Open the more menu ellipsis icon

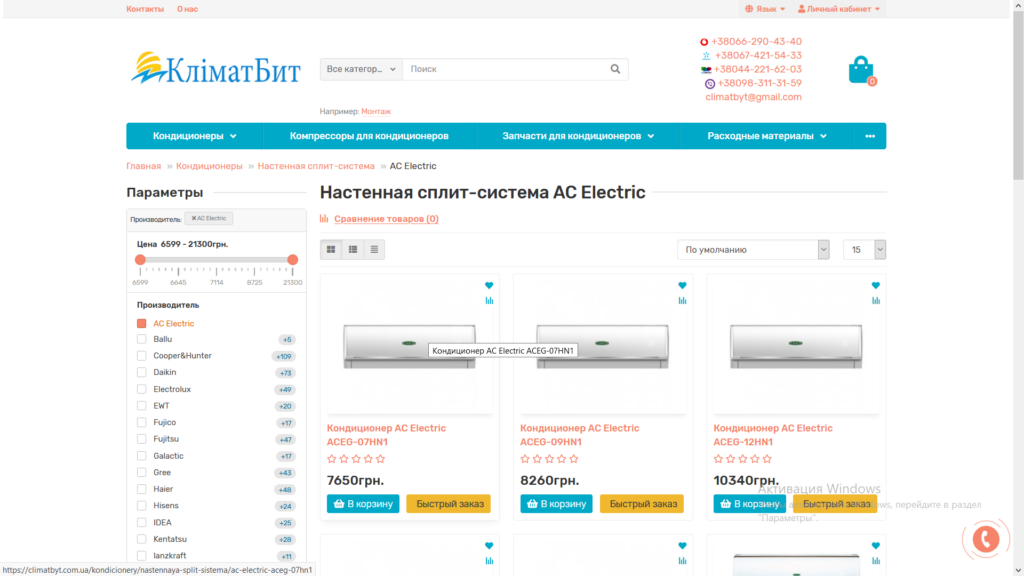click(x=870, y=136)
